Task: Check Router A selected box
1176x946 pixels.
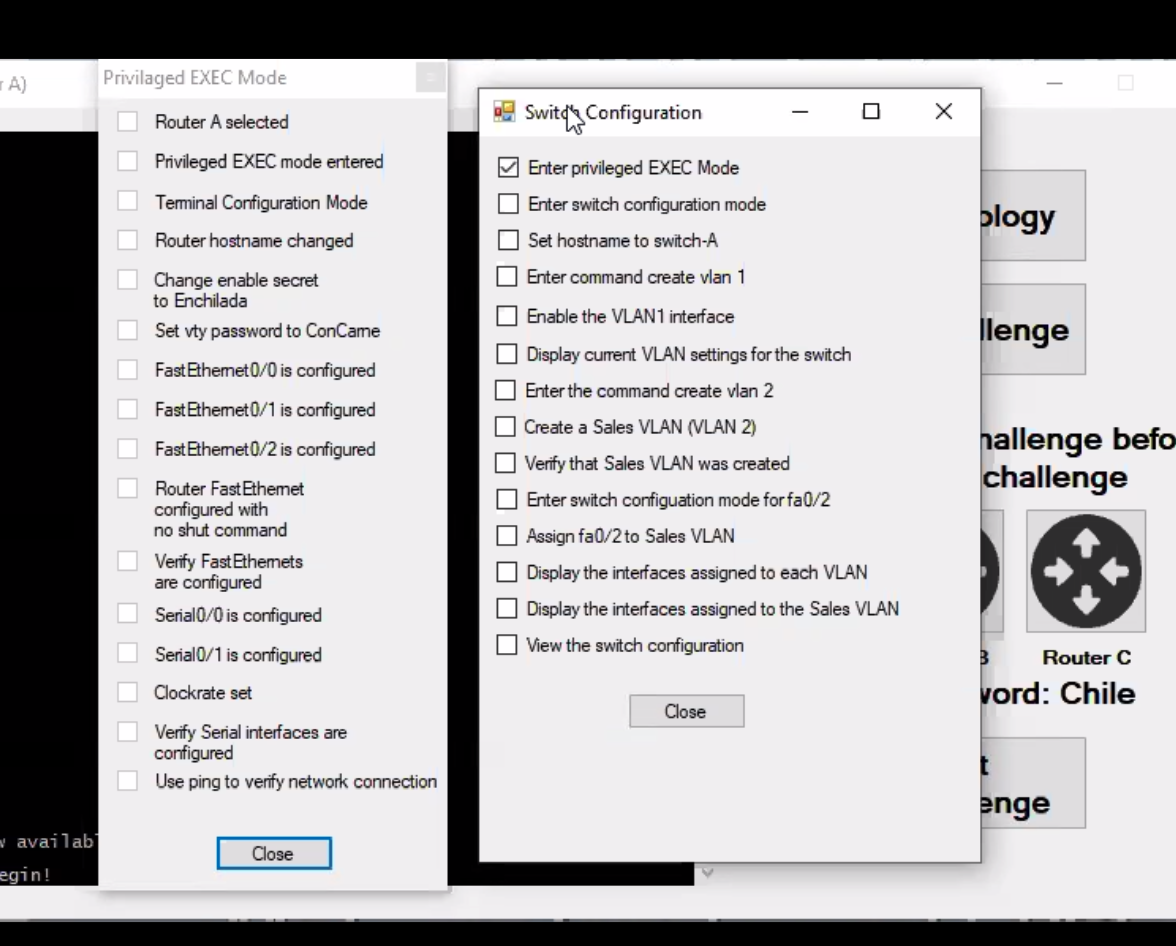Action: click(x=128, y=122)
